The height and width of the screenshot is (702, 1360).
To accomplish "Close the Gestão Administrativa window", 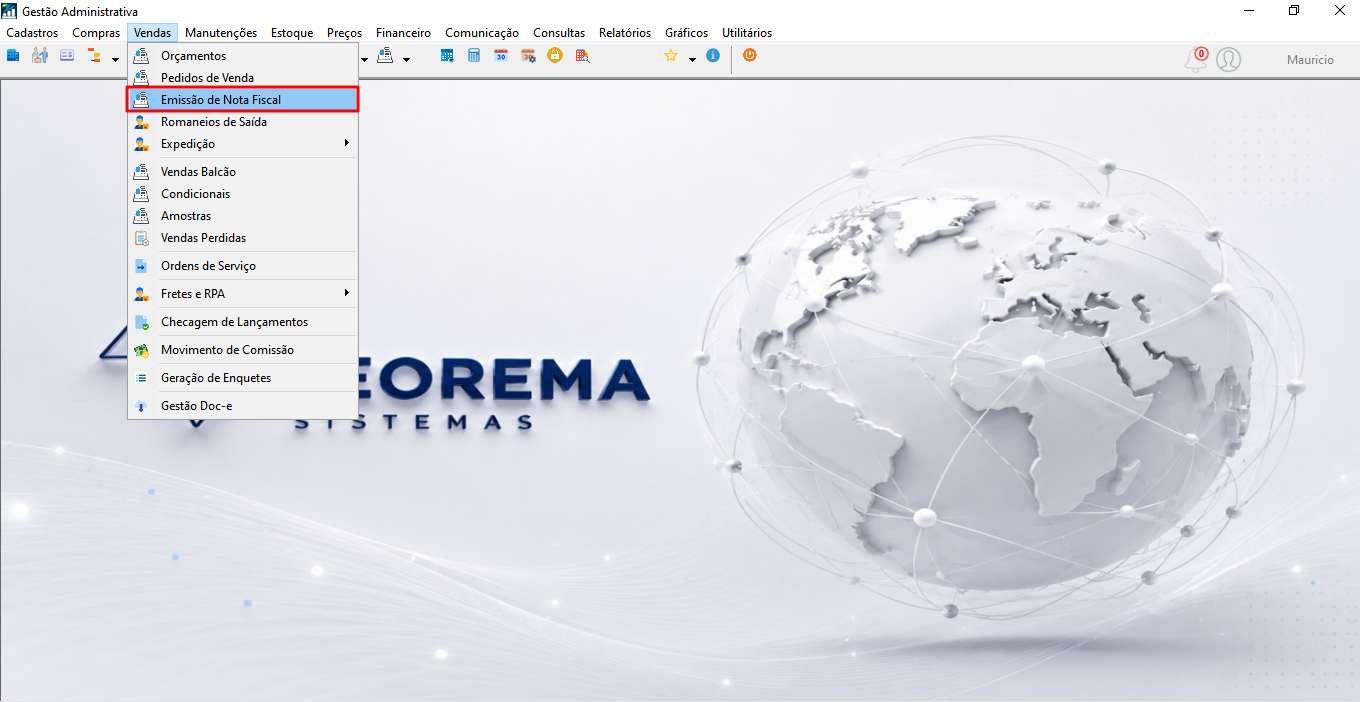I will [x=1339, y=10].
